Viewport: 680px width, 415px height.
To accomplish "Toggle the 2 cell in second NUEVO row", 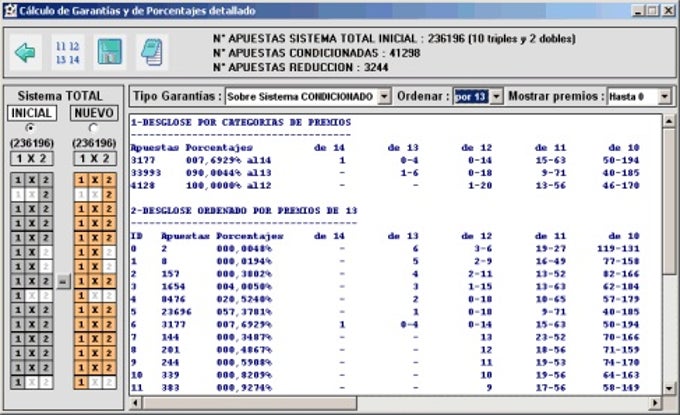I will tap(109, 194).
